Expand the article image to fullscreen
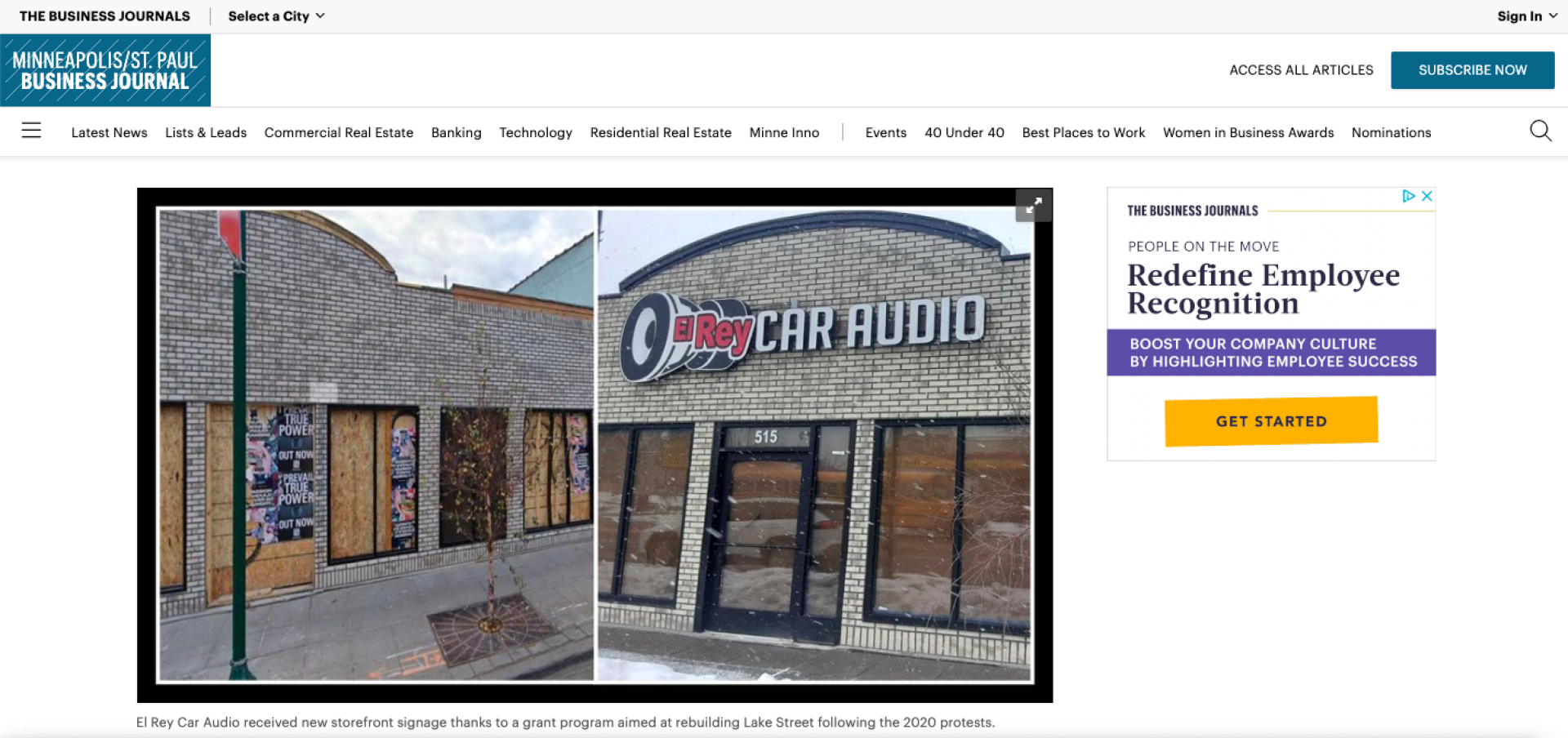 pyautogui.click(x=1034, y=206)
